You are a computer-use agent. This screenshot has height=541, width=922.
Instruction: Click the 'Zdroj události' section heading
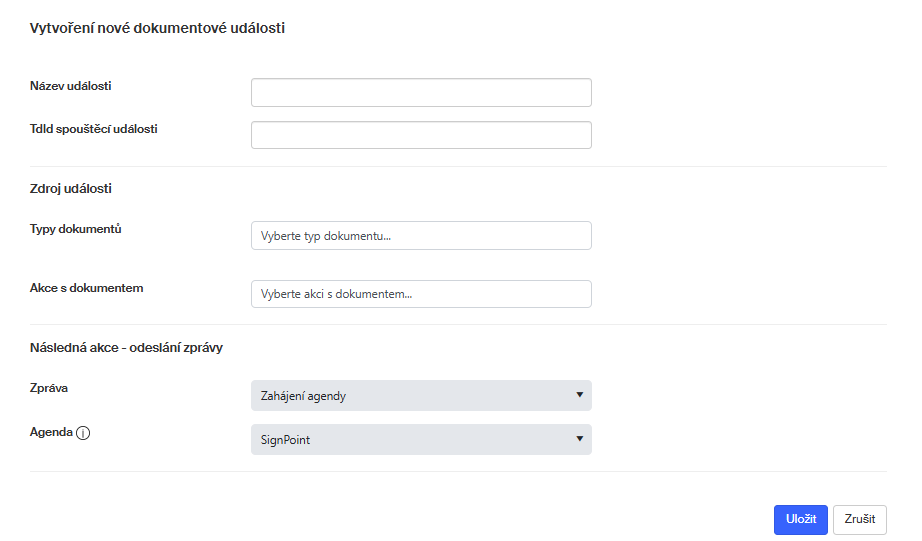point(71,188)
